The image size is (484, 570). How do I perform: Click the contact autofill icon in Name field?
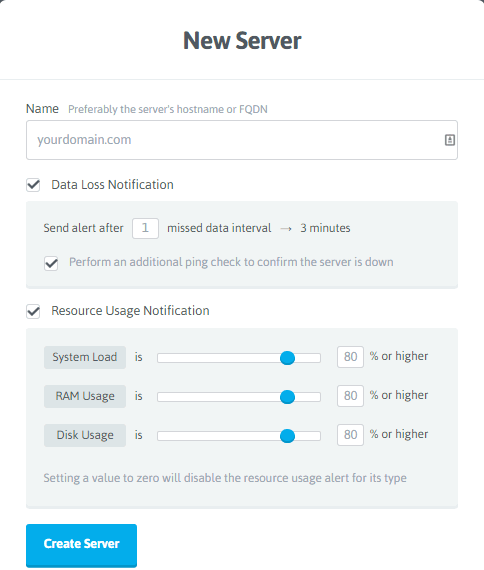pyautogui.click(x=449, y=140)
